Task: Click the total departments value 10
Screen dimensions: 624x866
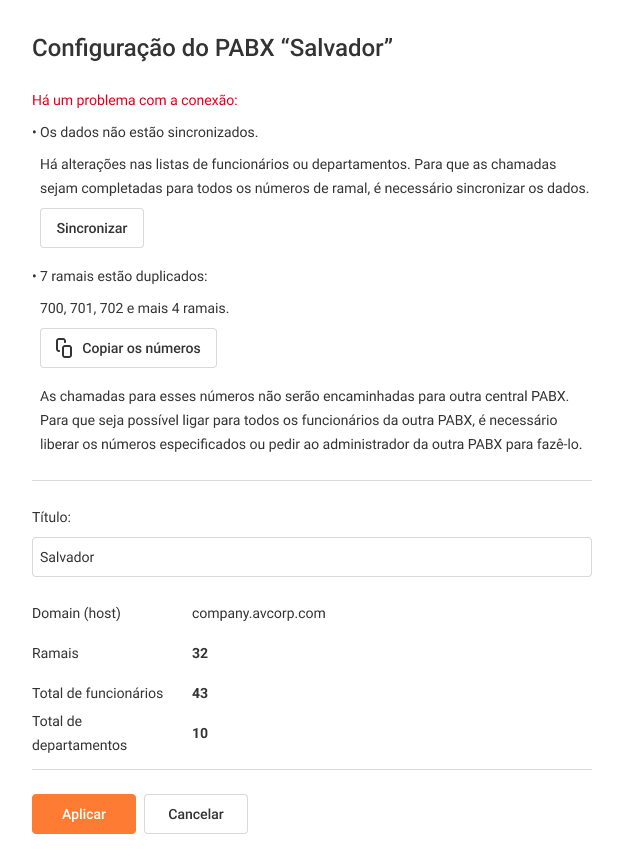Action: (200, 733)
